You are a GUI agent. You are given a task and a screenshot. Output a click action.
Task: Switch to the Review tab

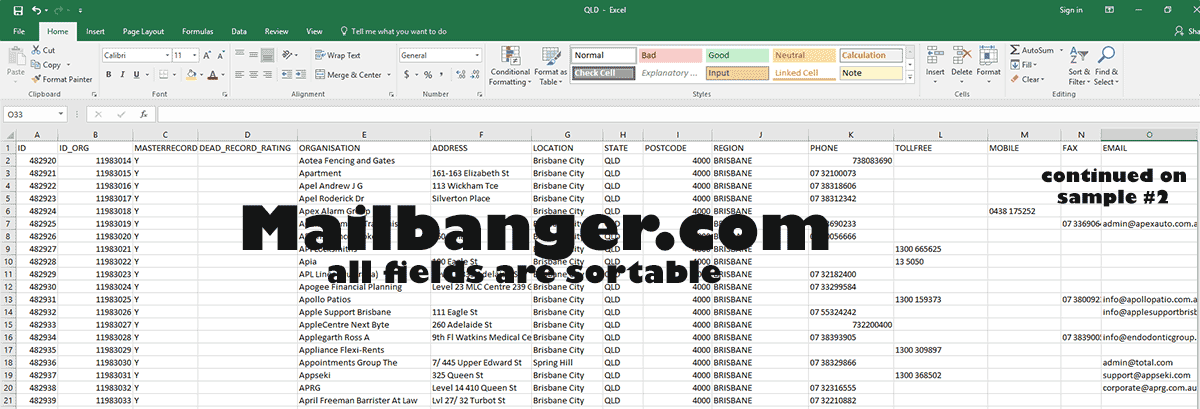[x=276, y=31]
